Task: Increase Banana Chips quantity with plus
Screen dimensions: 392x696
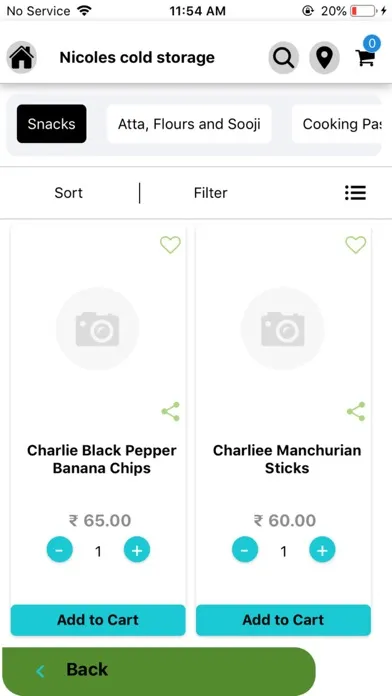Action: point(137,550)
